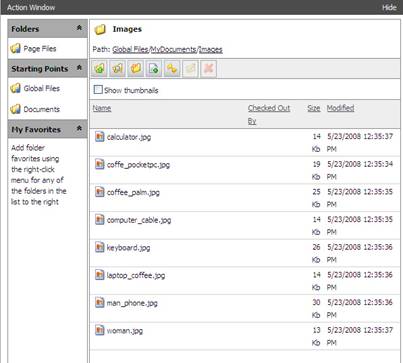403x363 pixels.
Task: Open Page Files folder label
Action: click(40, 49)
